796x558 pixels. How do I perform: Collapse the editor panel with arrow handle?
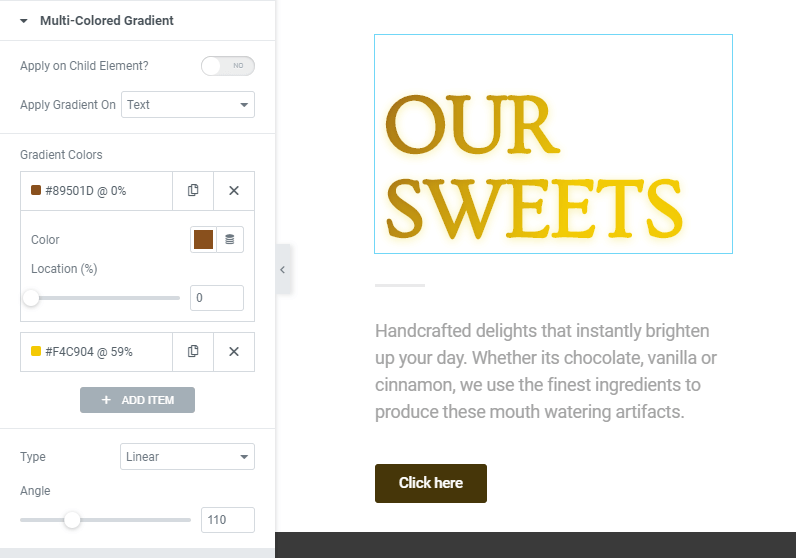[283, 269]
